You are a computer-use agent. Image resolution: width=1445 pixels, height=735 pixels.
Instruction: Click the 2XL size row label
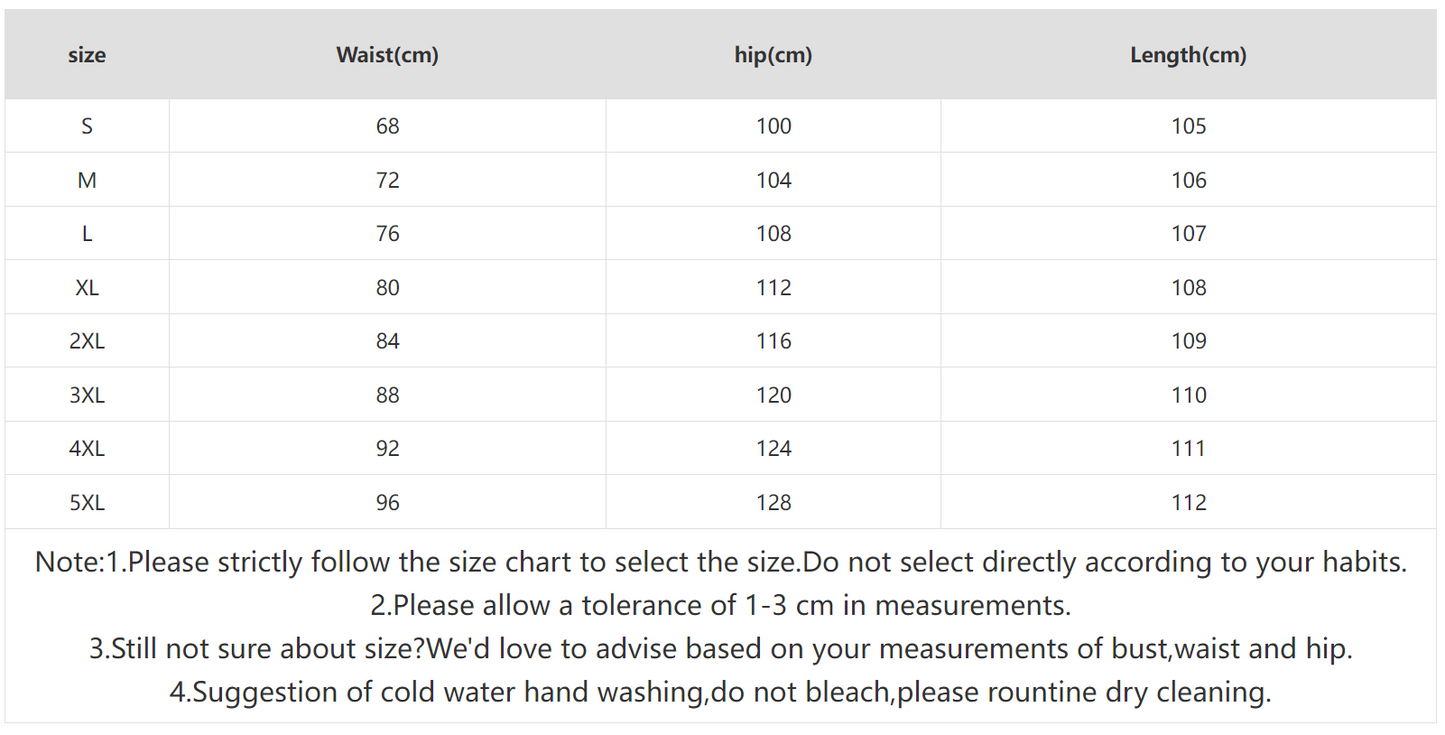[x=87, y=342]
